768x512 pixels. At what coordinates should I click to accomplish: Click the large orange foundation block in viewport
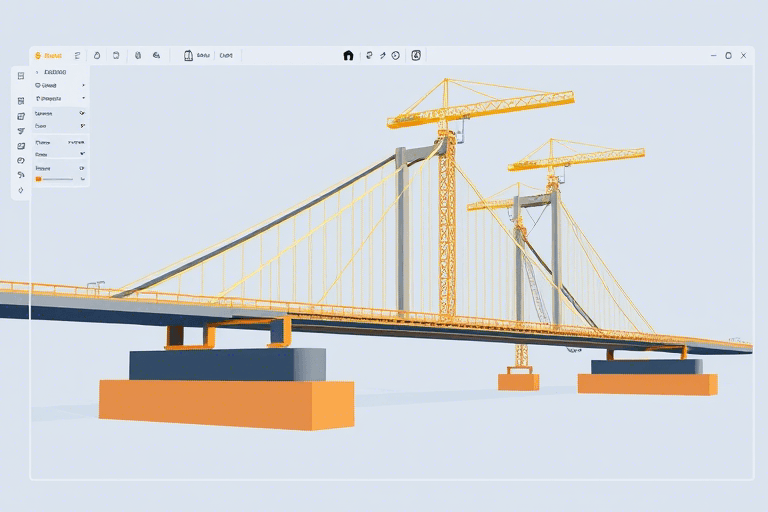[x=226, y=403]
